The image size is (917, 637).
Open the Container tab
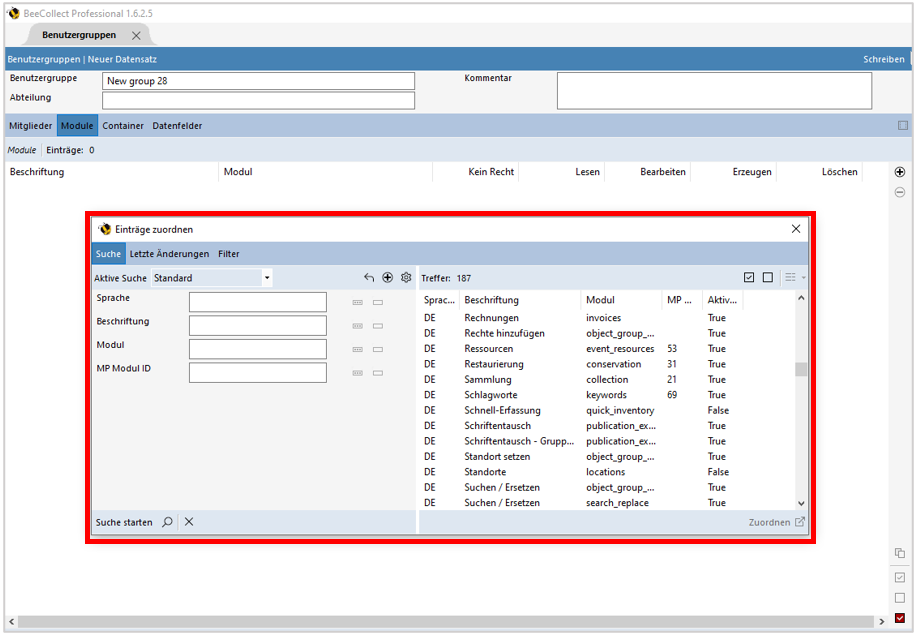(123, 126)
